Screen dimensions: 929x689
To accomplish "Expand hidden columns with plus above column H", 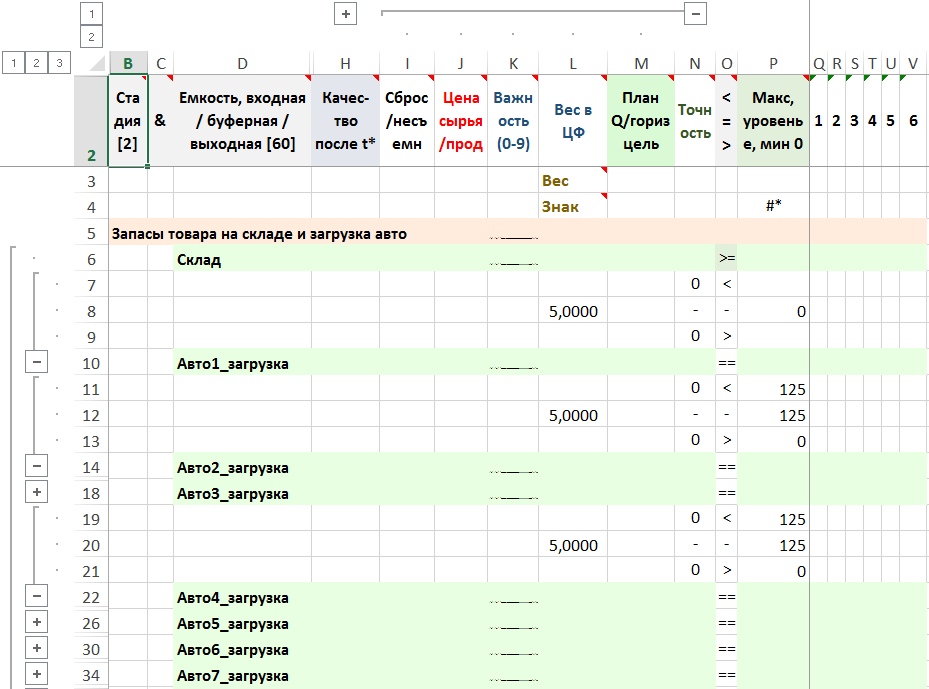I will (x=346, y=14).
